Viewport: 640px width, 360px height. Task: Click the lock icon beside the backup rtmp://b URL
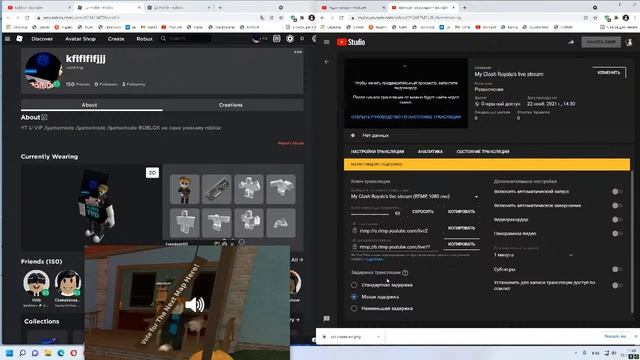click(354, 247)
